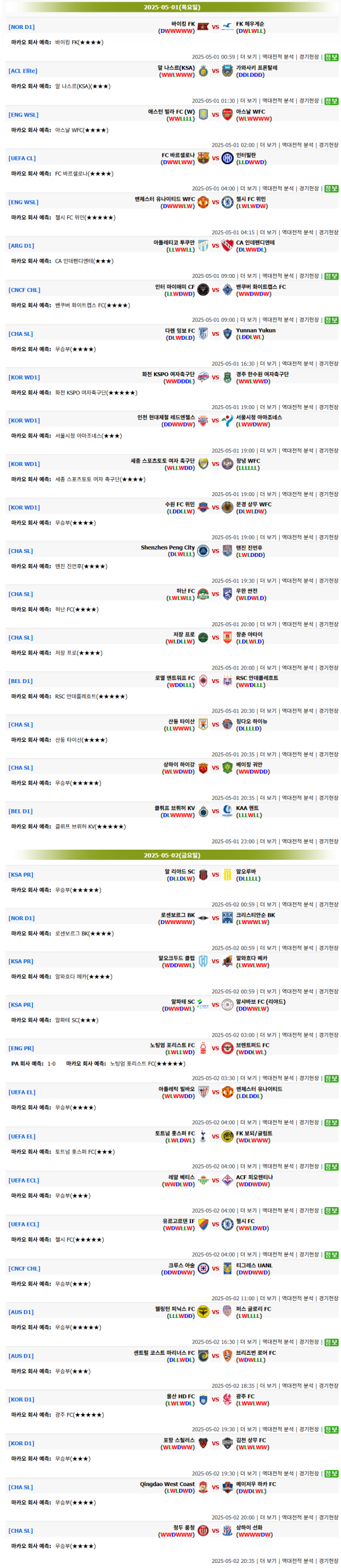
Task: Click the Athletic Bilbao team crest
Action: (x=203, y=1092)
